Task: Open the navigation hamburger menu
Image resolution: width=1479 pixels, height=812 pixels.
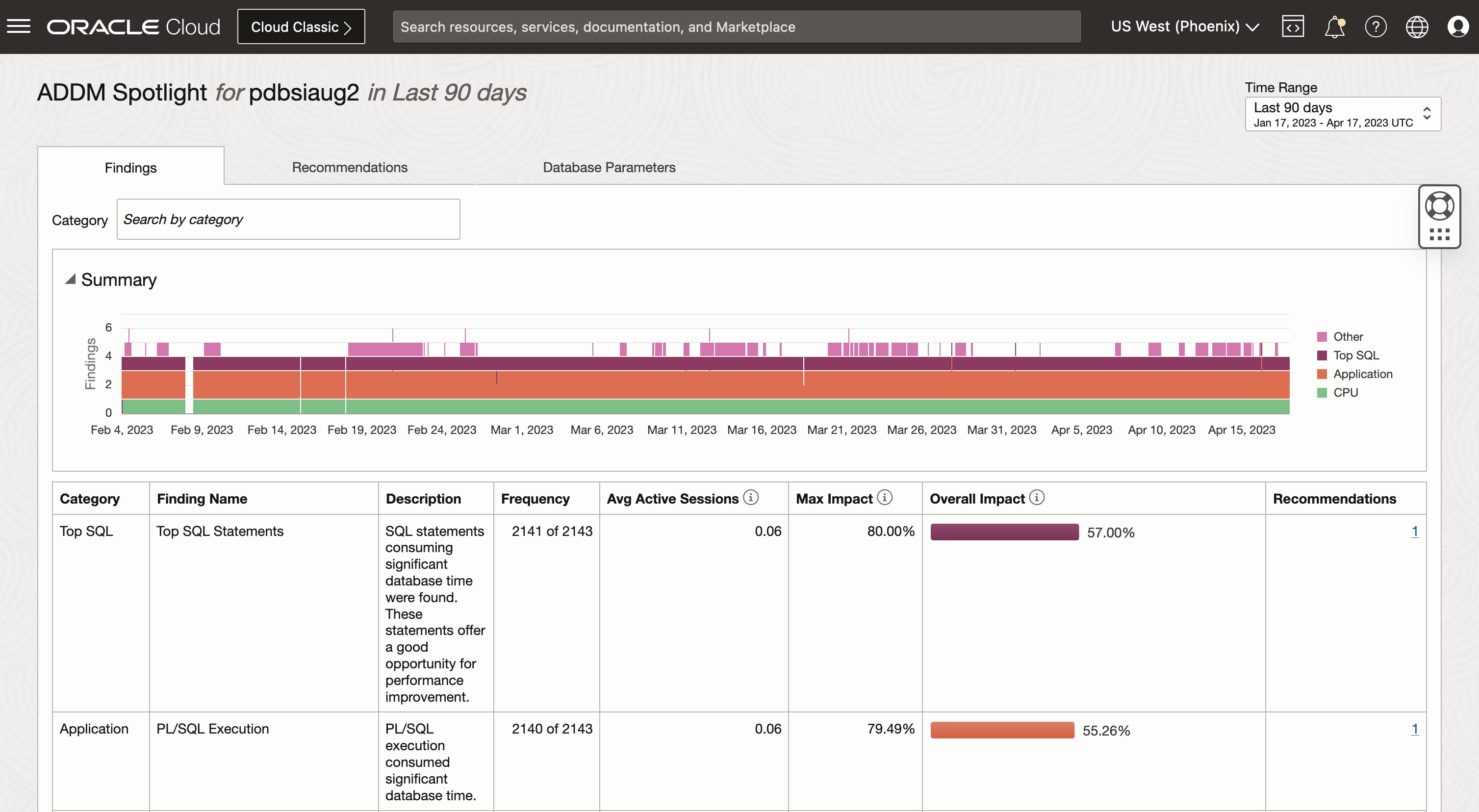Action: (18, 26)
